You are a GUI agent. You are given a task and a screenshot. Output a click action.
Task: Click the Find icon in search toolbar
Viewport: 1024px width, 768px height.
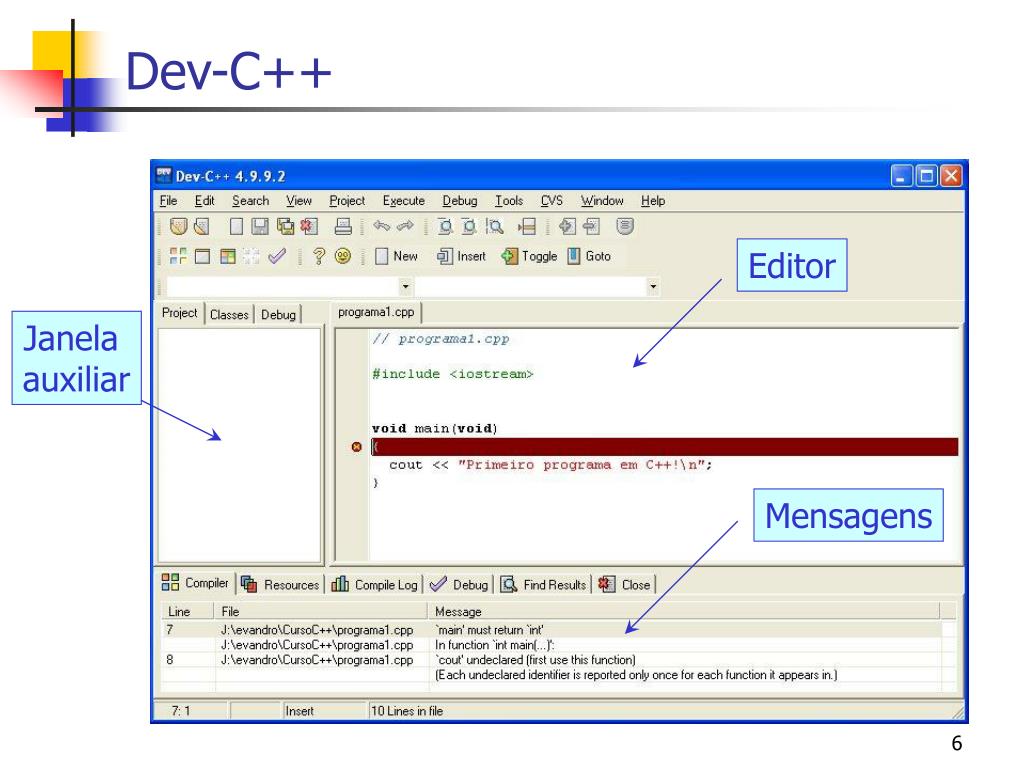click(x=445, y=227)
